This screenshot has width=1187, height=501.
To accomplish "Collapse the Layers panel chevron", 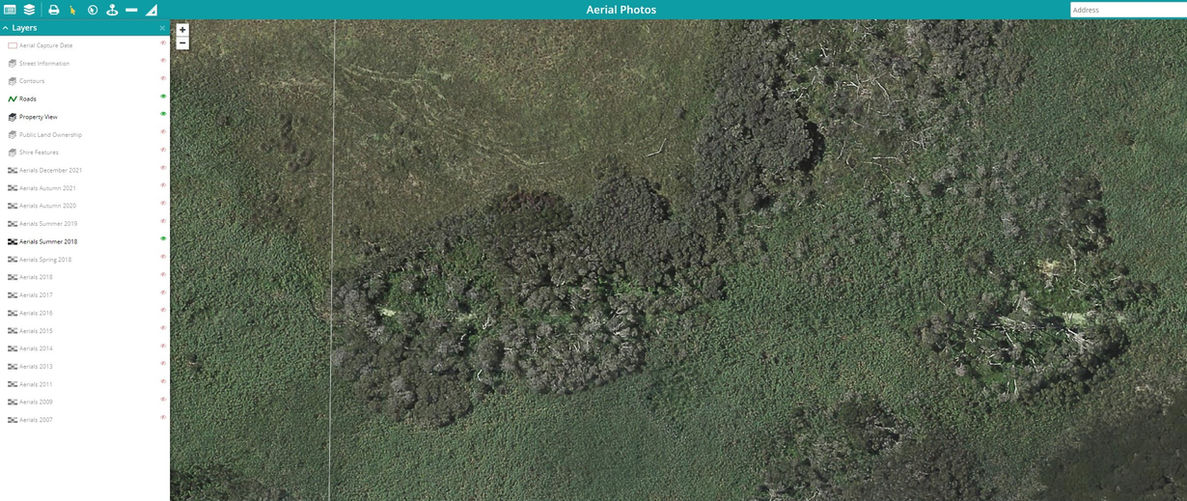I will coord(6,28).
